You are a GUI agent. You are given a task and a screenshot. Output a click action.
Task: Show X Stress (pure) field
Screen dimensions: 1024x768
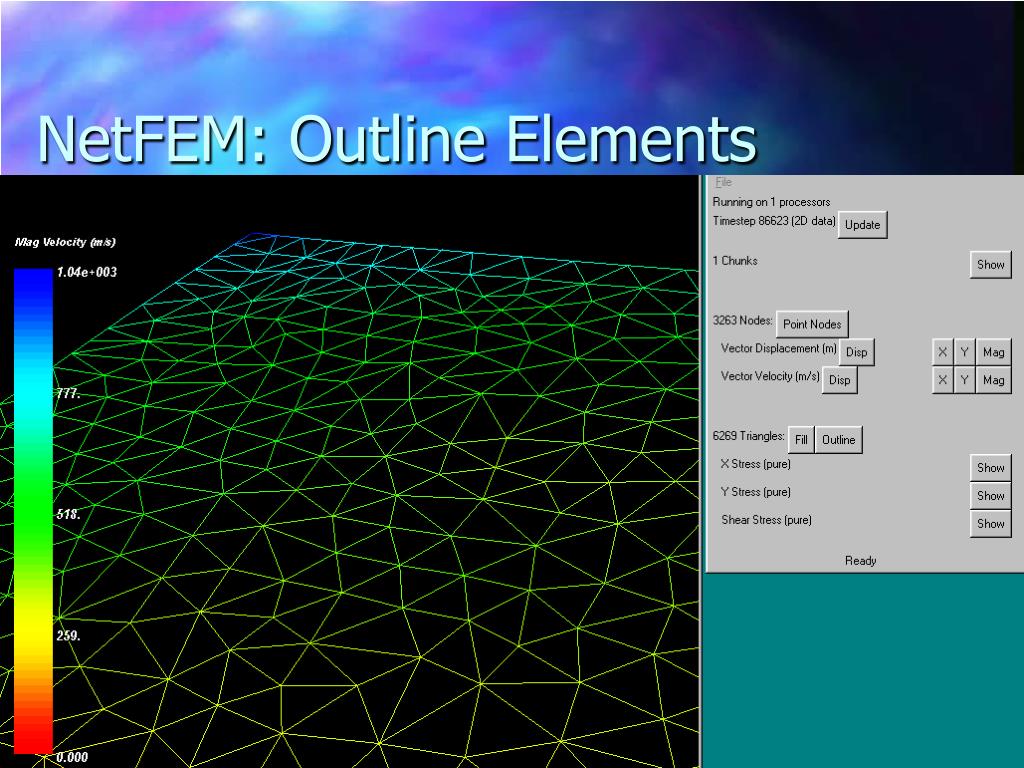pyautogui.click(x=990, y=468)
